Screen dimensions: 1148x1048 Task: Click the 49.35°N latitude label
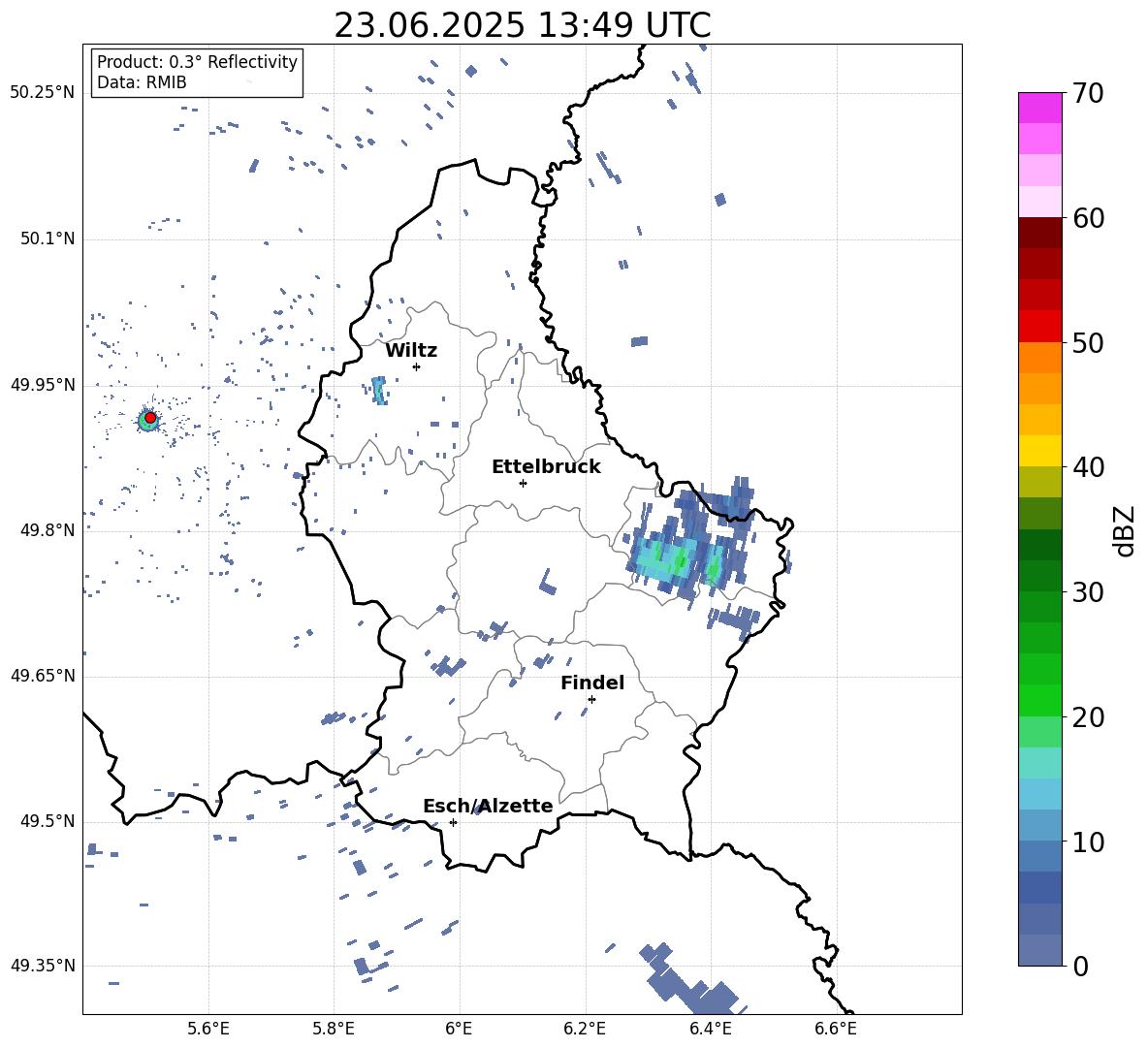coord(42,966)
